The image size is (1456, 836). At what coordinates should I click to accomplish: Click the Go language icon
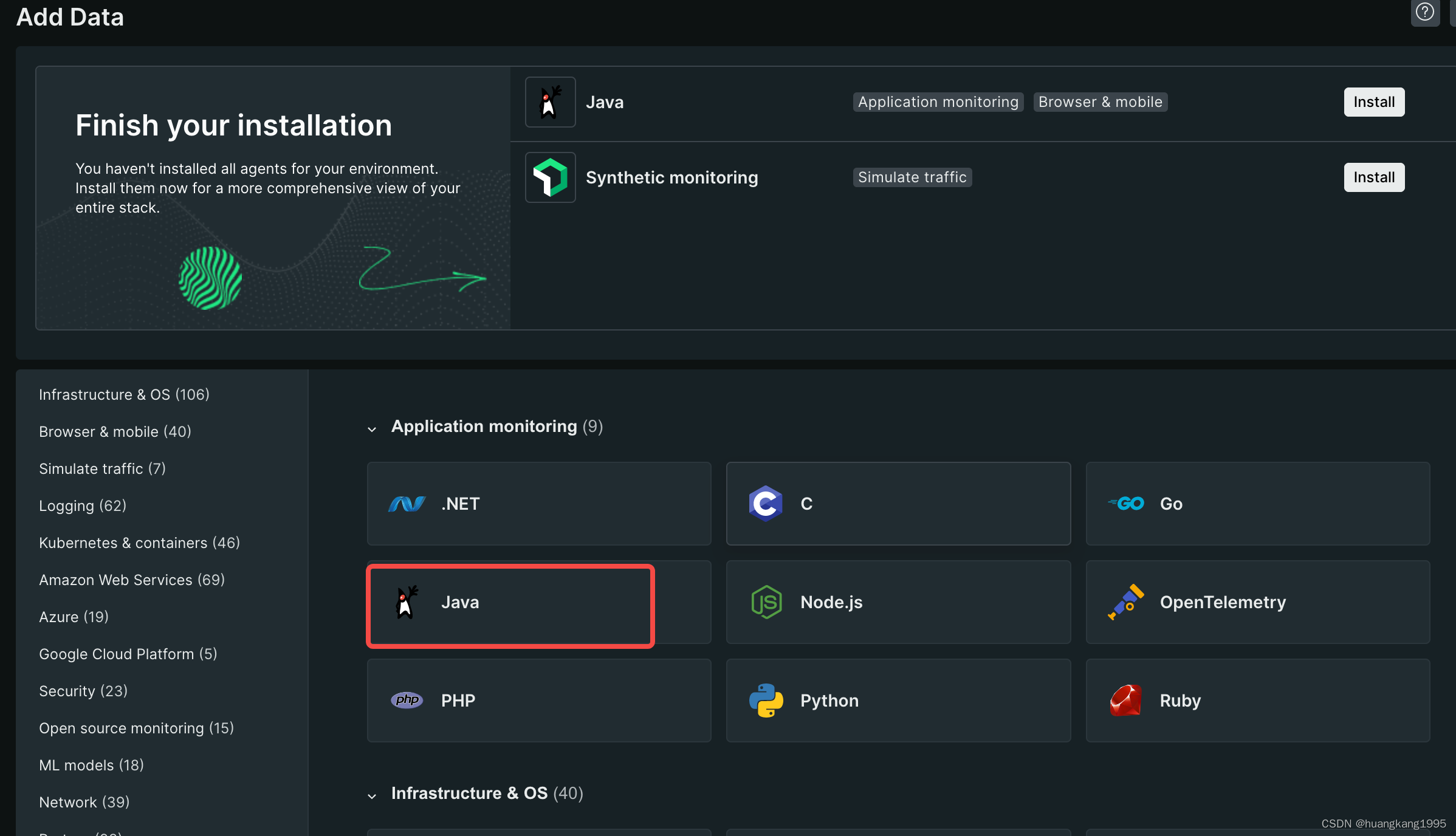pyautogui.click(x=1127, y=503)
